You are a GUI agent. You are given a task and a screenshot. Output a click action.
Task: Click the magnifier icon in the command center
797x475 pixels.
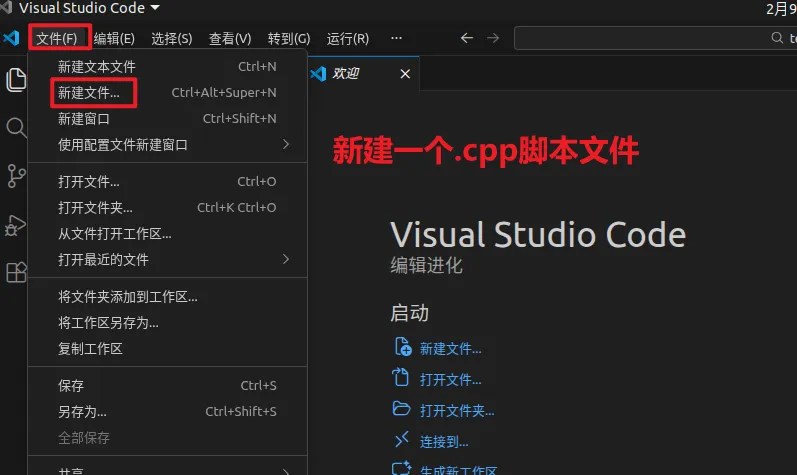click(777, 38)
